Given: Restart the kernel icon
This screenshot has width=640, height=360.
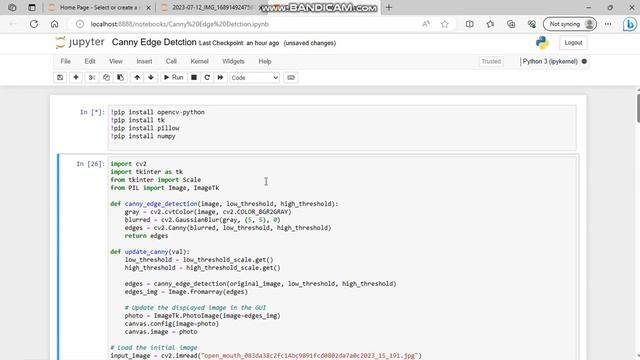Looking at the screenshot, I should (207, 78).
